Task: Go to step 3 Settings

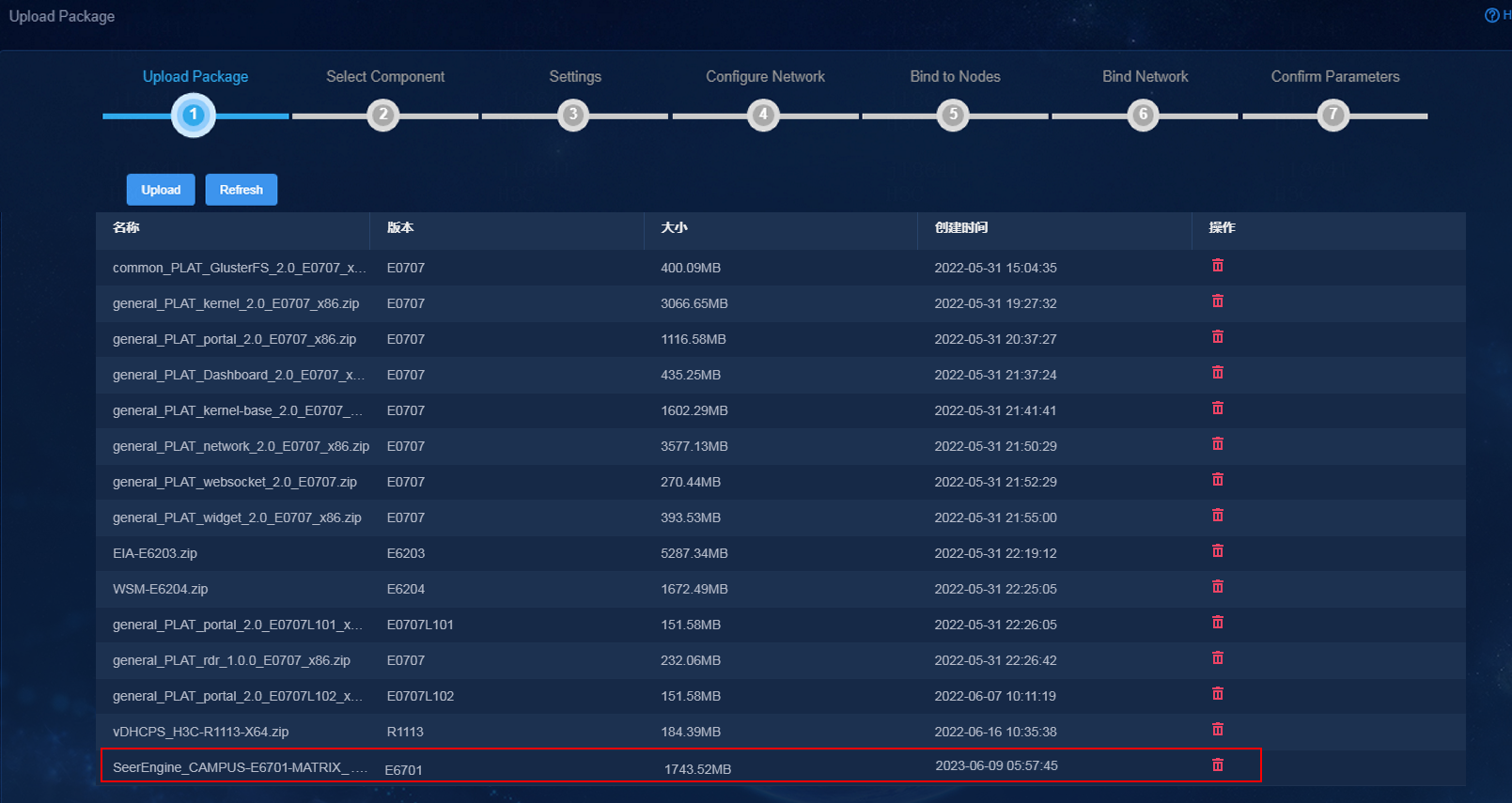Action: coord(575,77)
